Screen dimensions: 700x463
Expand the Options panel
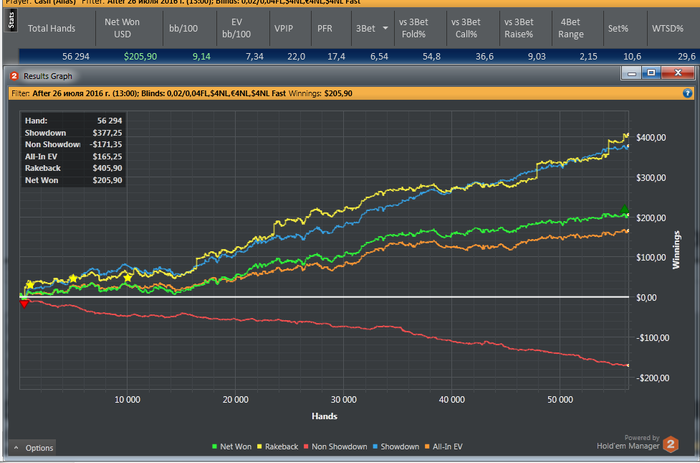coord(33,448)
